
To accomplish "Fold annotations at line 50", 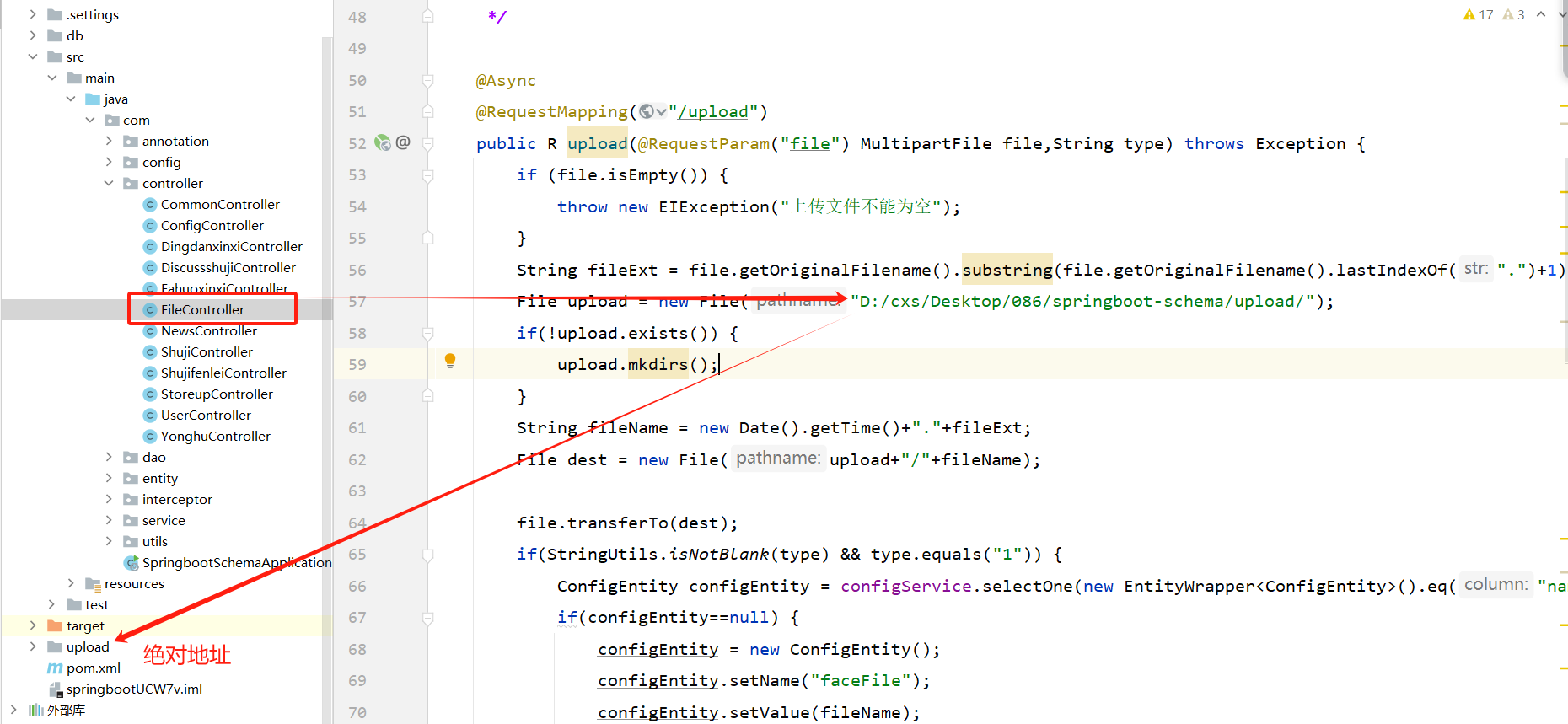I will pyautogui.click(x=428, y=81).
